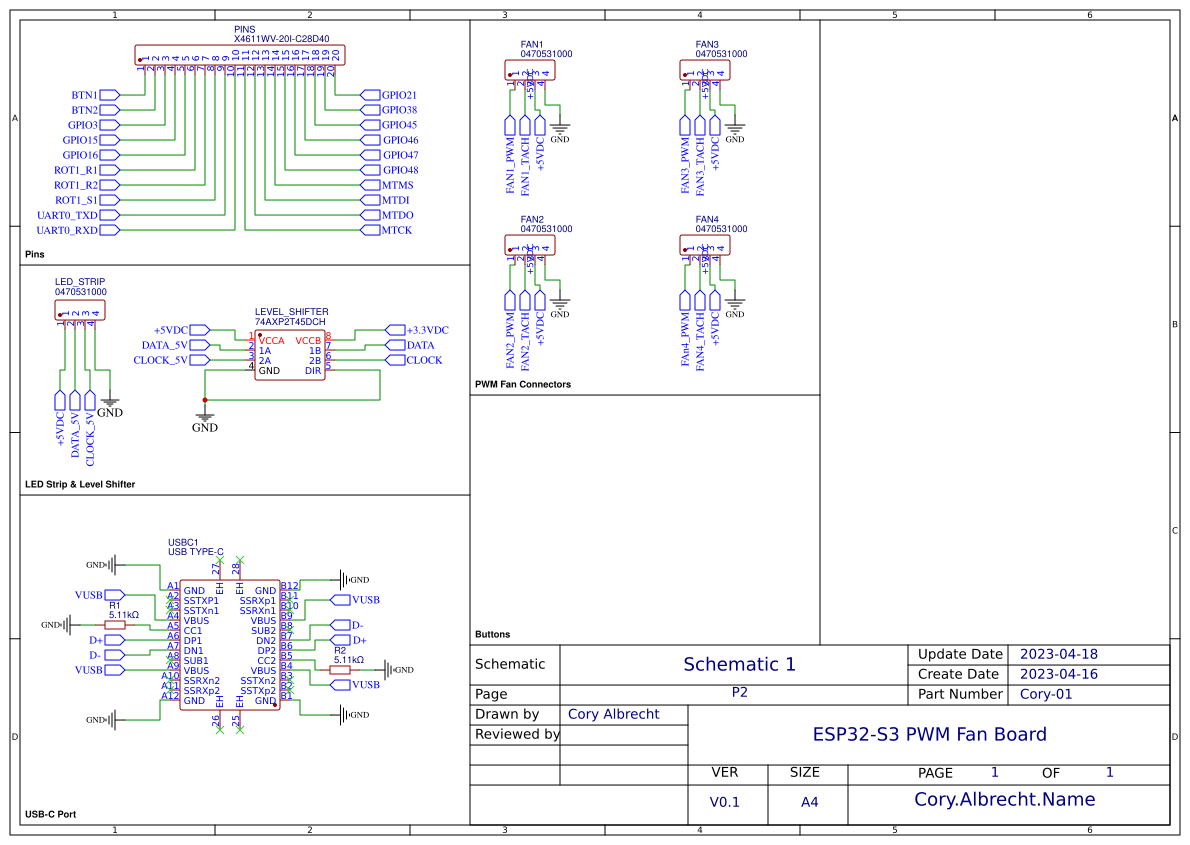Click the LED_STRIP connector symbol
This screenshot has width=1190, height=845.
coord(80,310)
